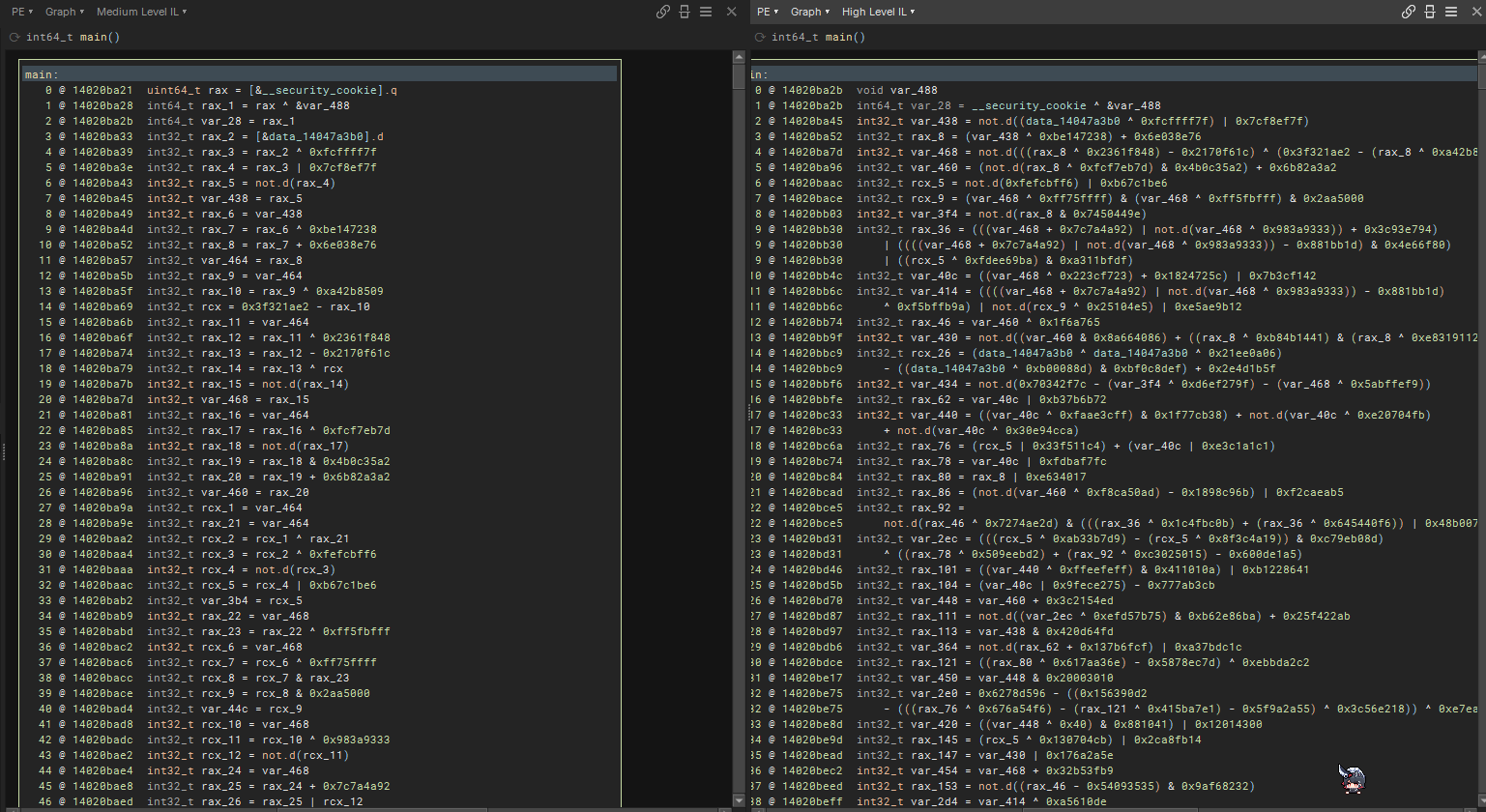The image size is (1486, 812).
Task: Click the left pane scrollbar up arrow
Action: pyautogui.click(x=740, y=57)
